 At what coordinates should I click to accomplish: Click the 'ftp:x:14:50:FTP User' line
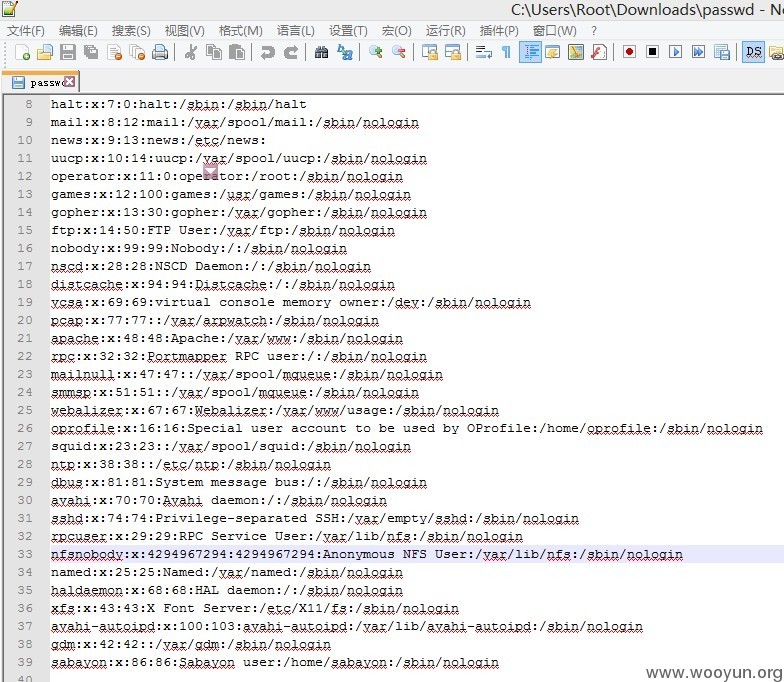pos(223,230)
